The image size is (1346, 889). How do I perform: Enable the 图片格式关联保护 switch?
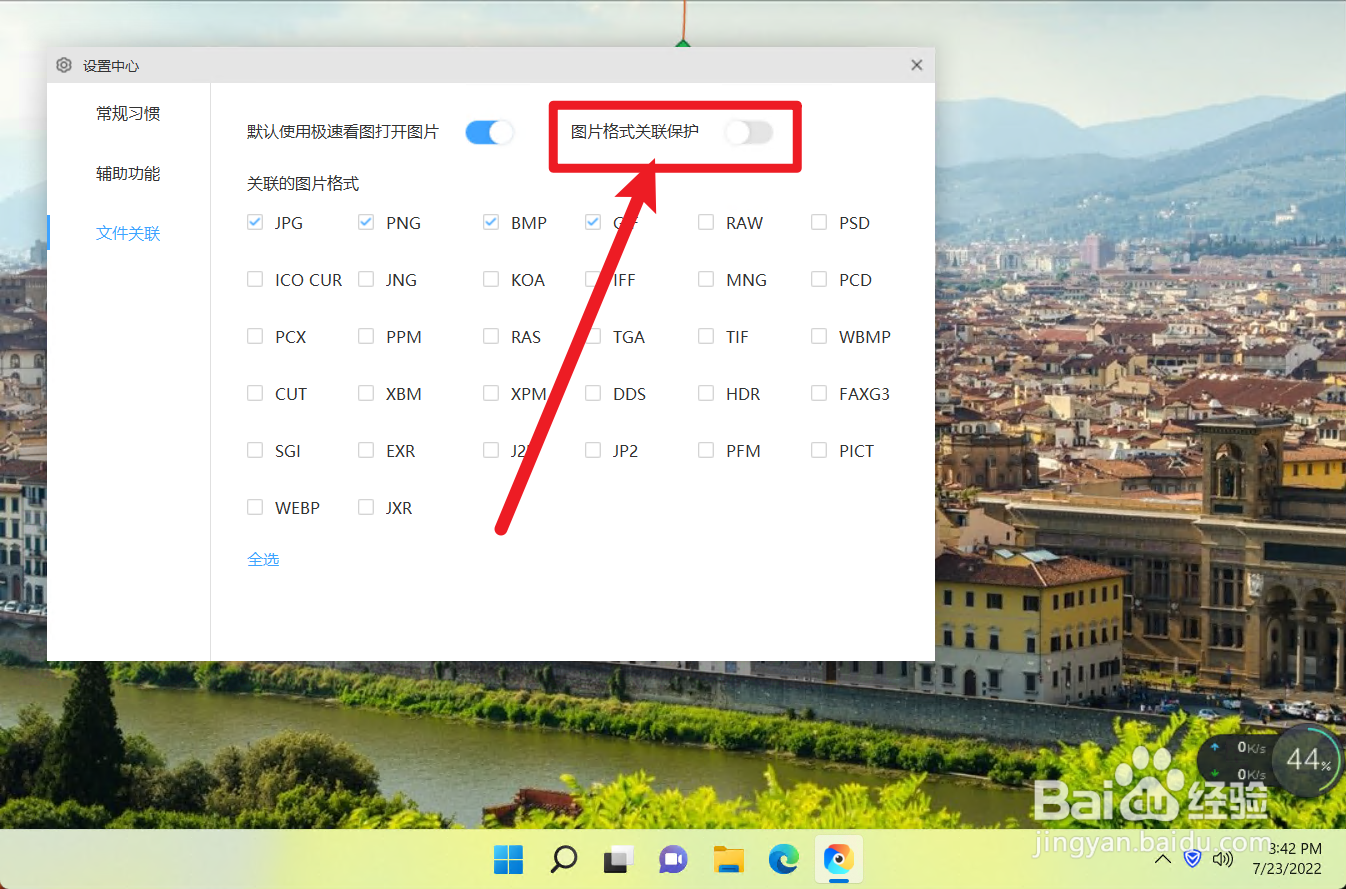(749, 132)
